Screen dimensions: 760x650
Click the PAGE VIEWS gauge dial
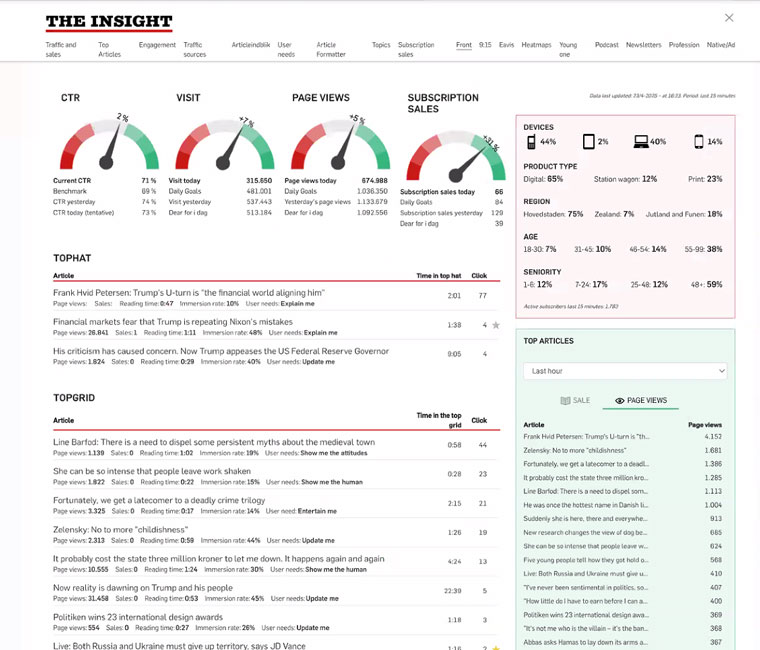tap(340, 142)
